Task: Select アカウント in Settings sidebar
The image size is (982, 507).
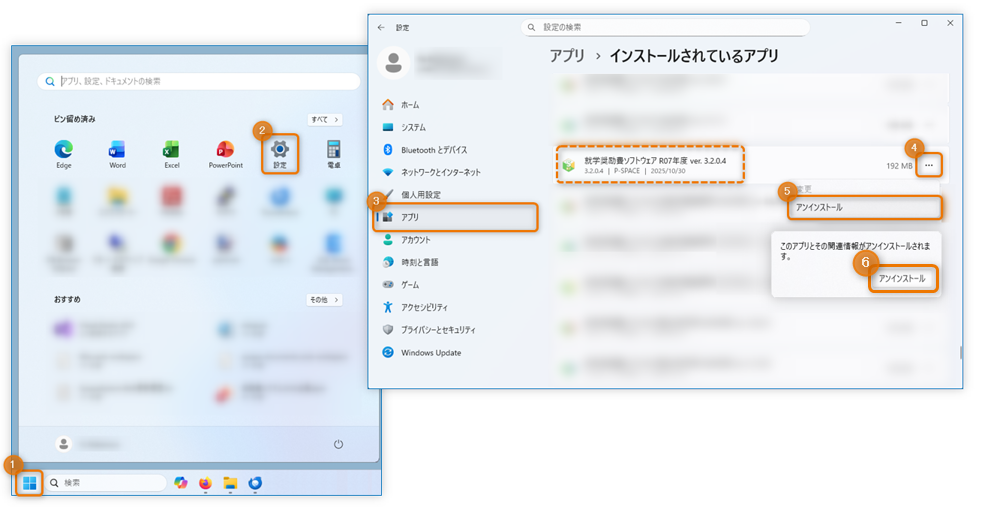Action: click(455, 240)
